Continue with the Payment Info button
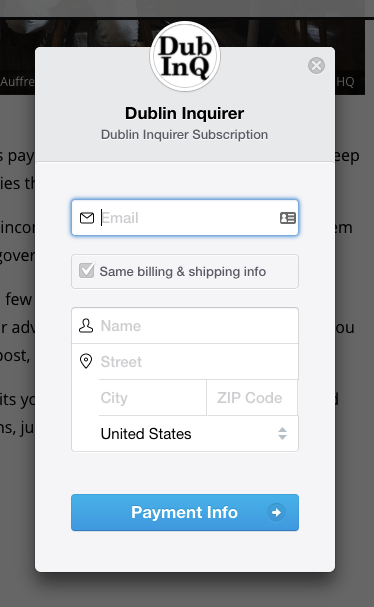Image resolution: width=374 pixels, height=607 pixels. pos(185,513)
